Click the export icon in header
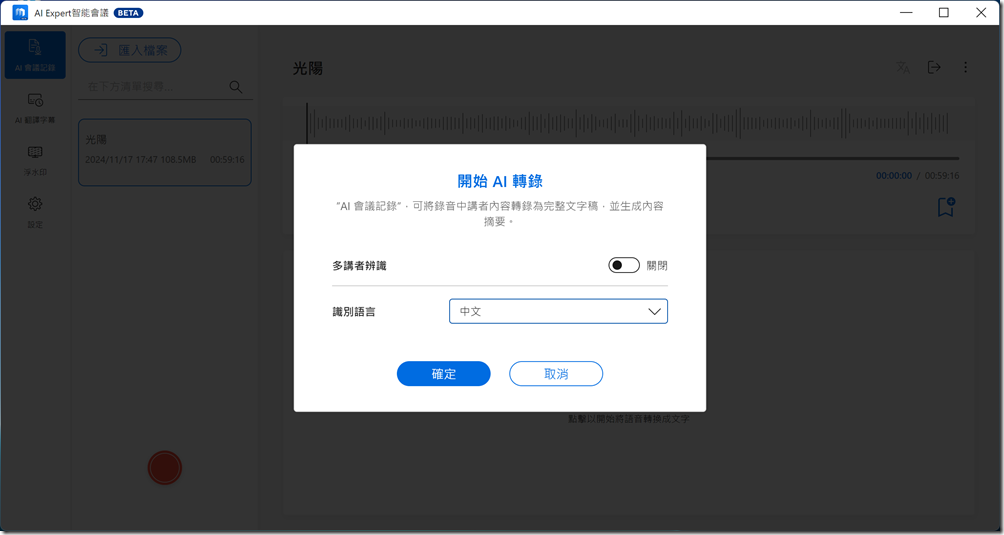This screenshot has height=535, width=1004. coord(934,67)
